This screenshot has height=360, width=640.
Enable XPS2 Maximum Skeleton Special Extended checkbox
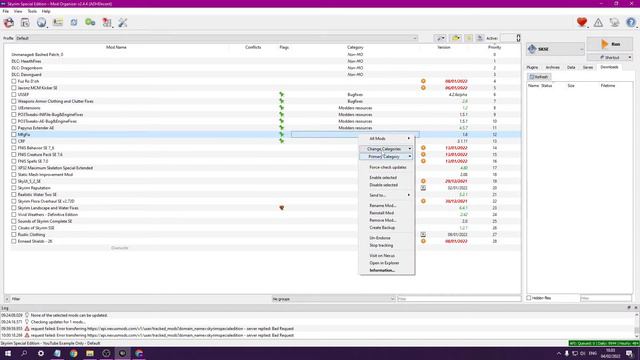[x=14, y=168]
